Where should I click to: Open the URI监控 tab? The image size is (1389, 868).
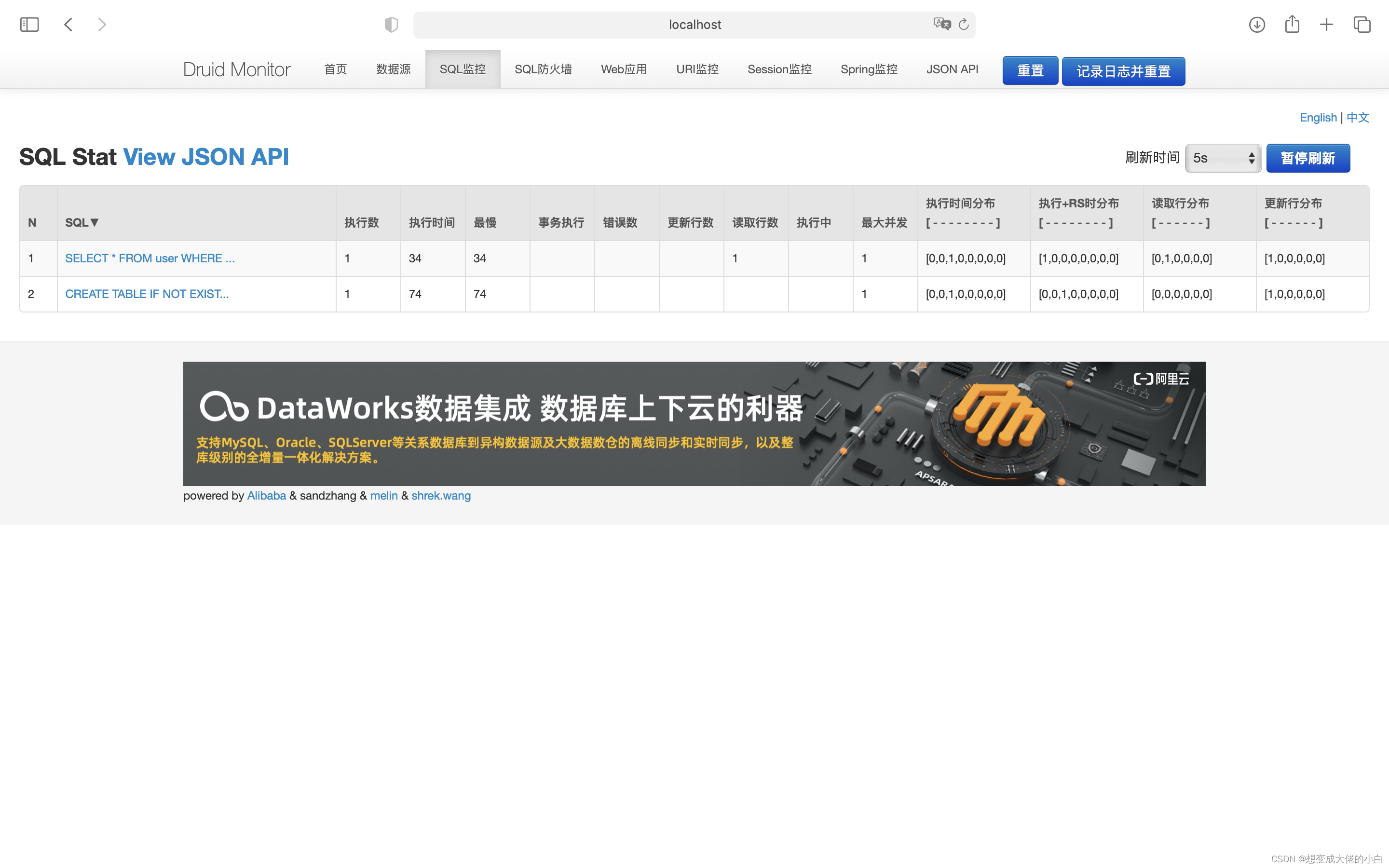click(x=697, y=69)
